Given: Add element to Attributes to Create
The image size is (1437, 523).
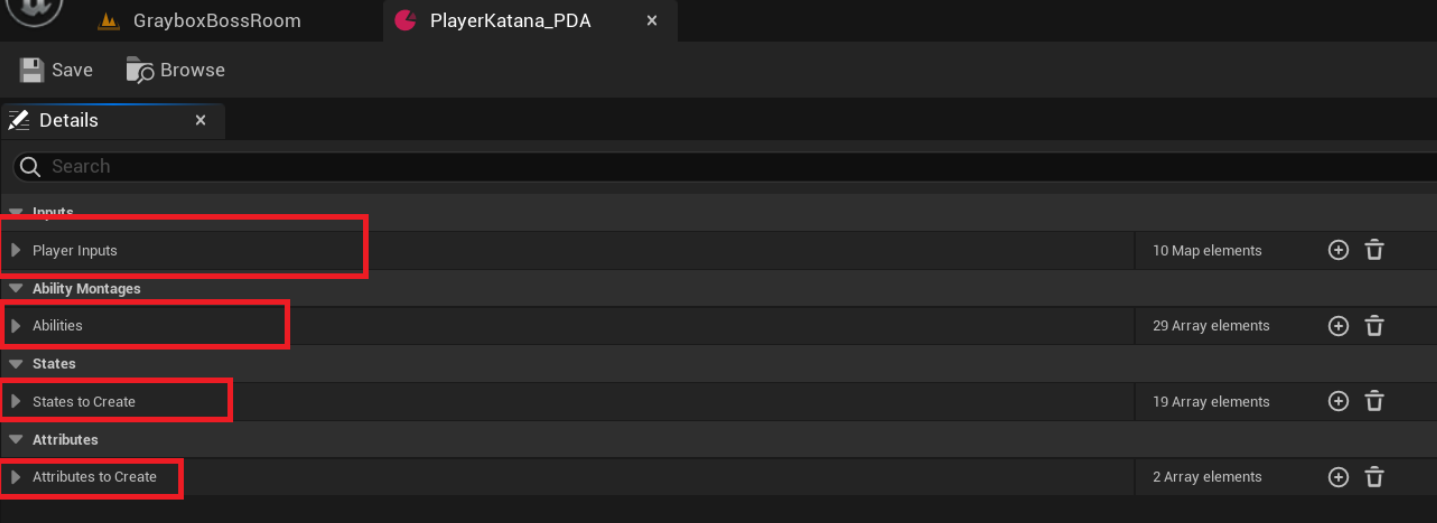Looking at the screenshot, I should tap(1338, 477).
